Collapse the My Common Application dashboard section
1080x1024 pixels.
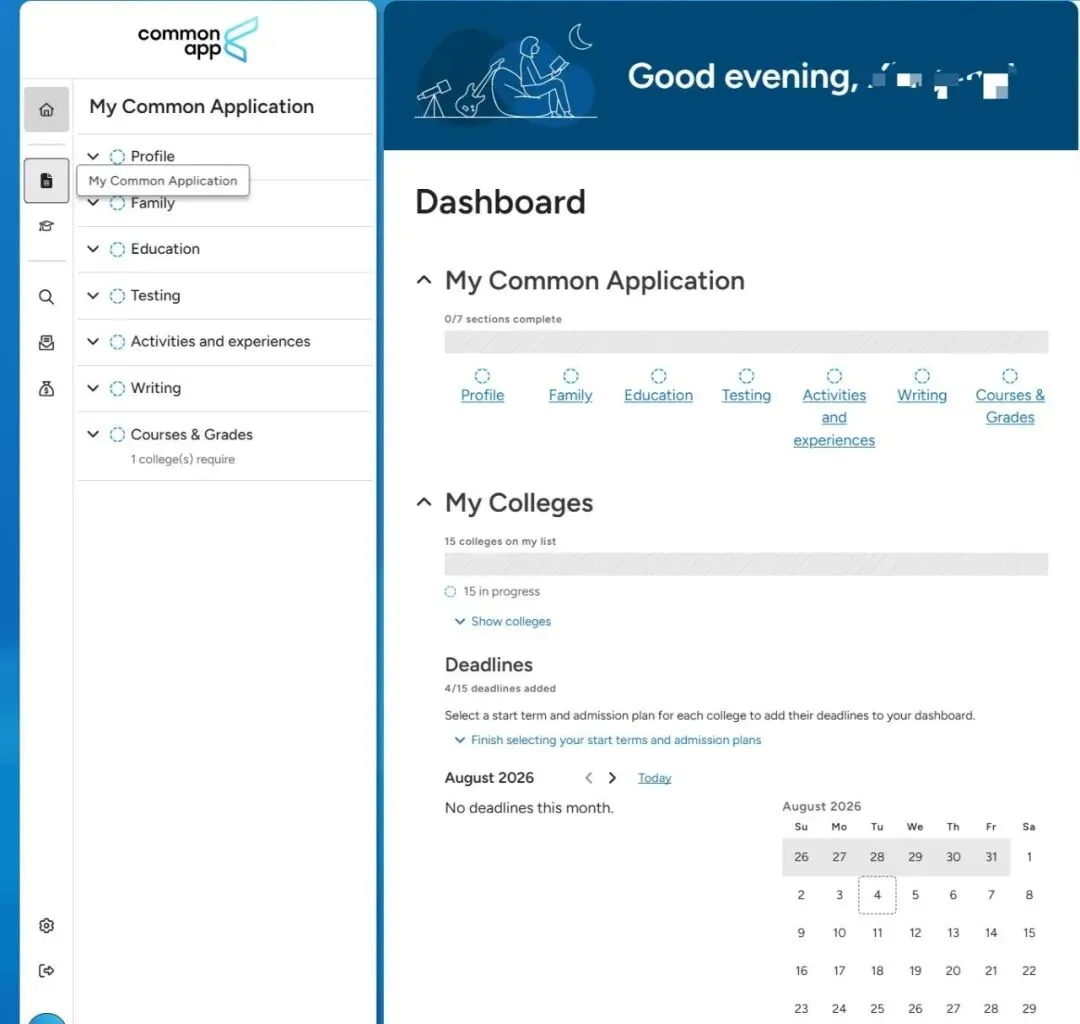(x=424, y=280)
